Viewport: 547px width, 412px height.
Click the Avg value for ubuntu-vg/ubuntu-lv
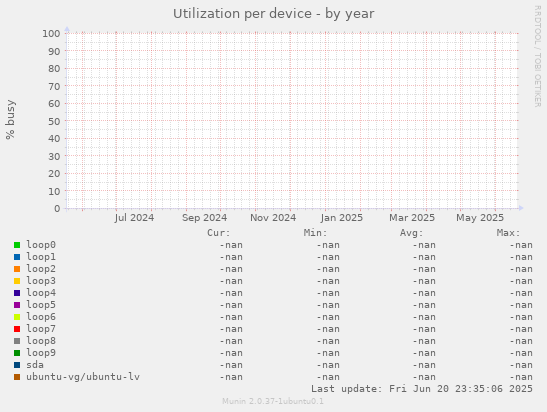(424, 377)
